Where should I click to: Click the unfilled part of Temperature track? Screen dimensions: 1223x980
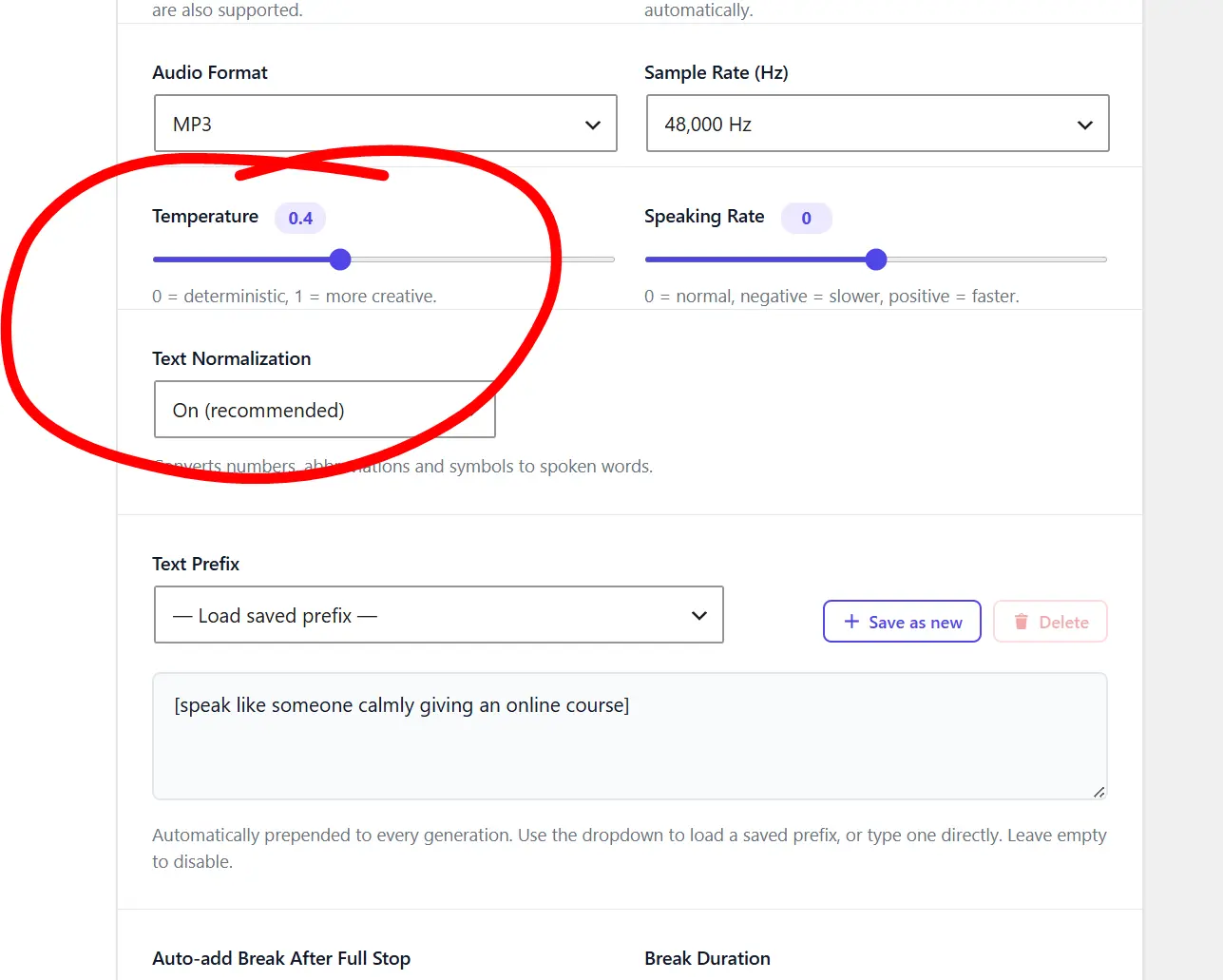click(x=483, y=259)
